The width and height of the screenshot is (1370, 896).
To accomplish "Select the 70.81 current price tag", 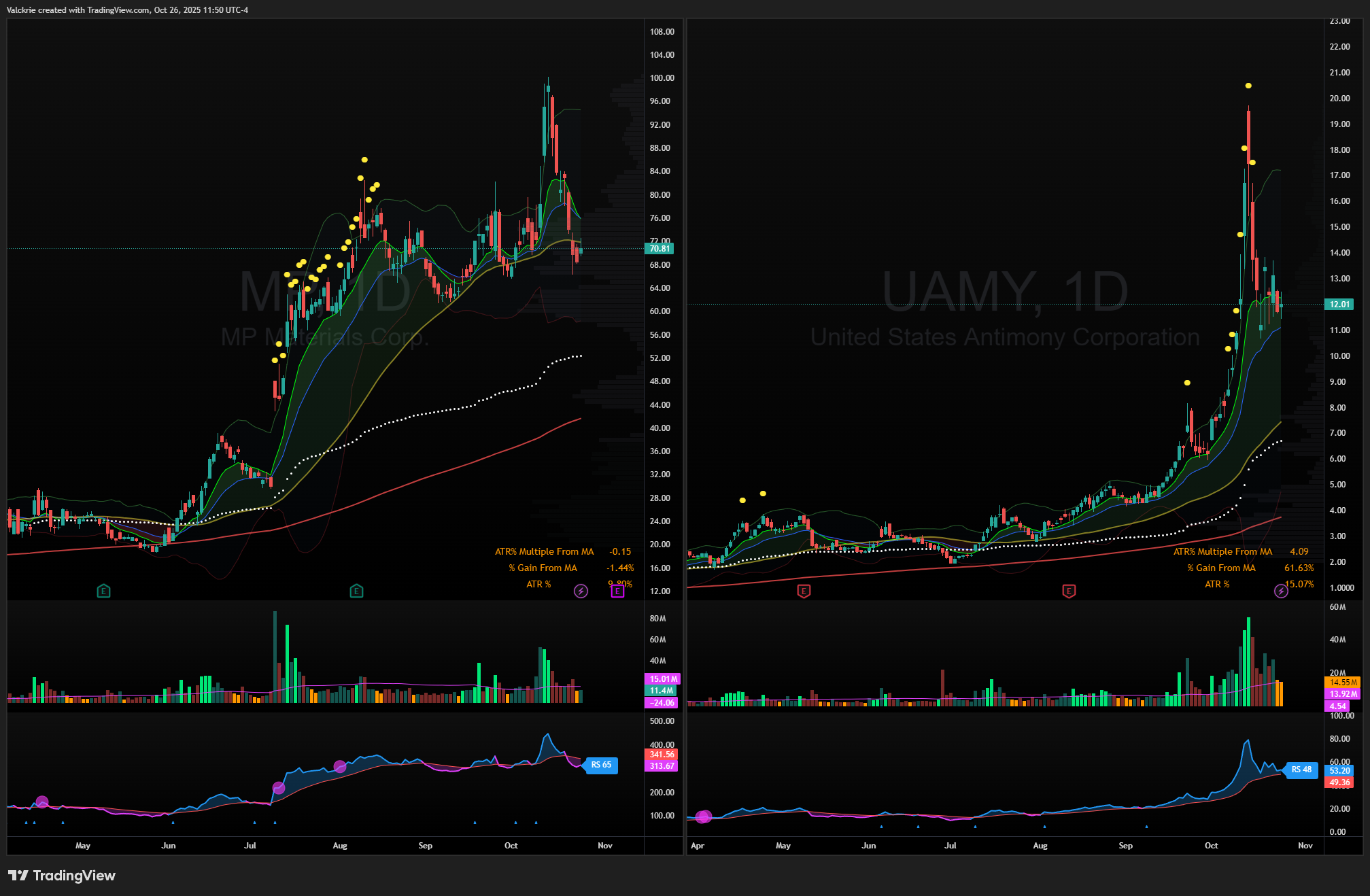I will click(660, 249).
